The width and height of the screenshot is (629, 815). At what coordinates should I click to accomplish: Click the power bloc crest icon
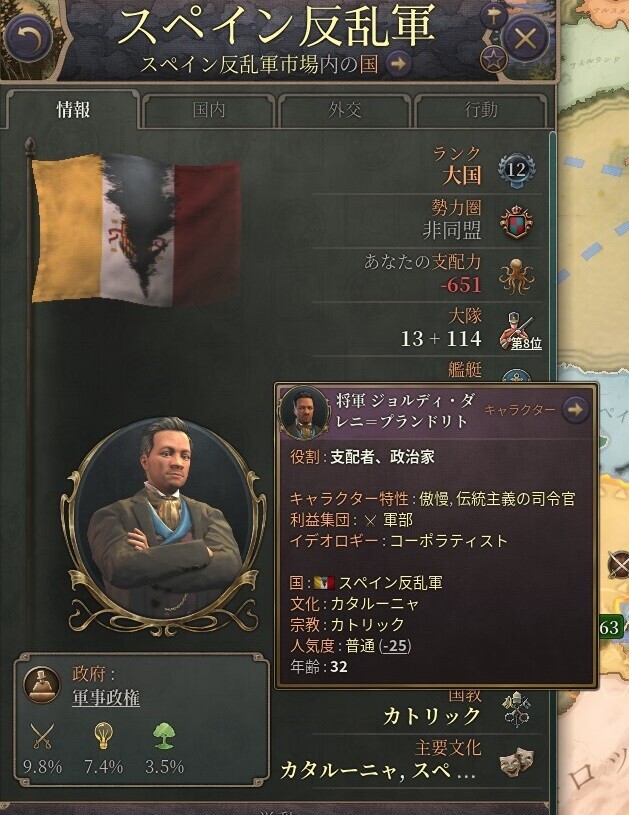click(516, 222)
